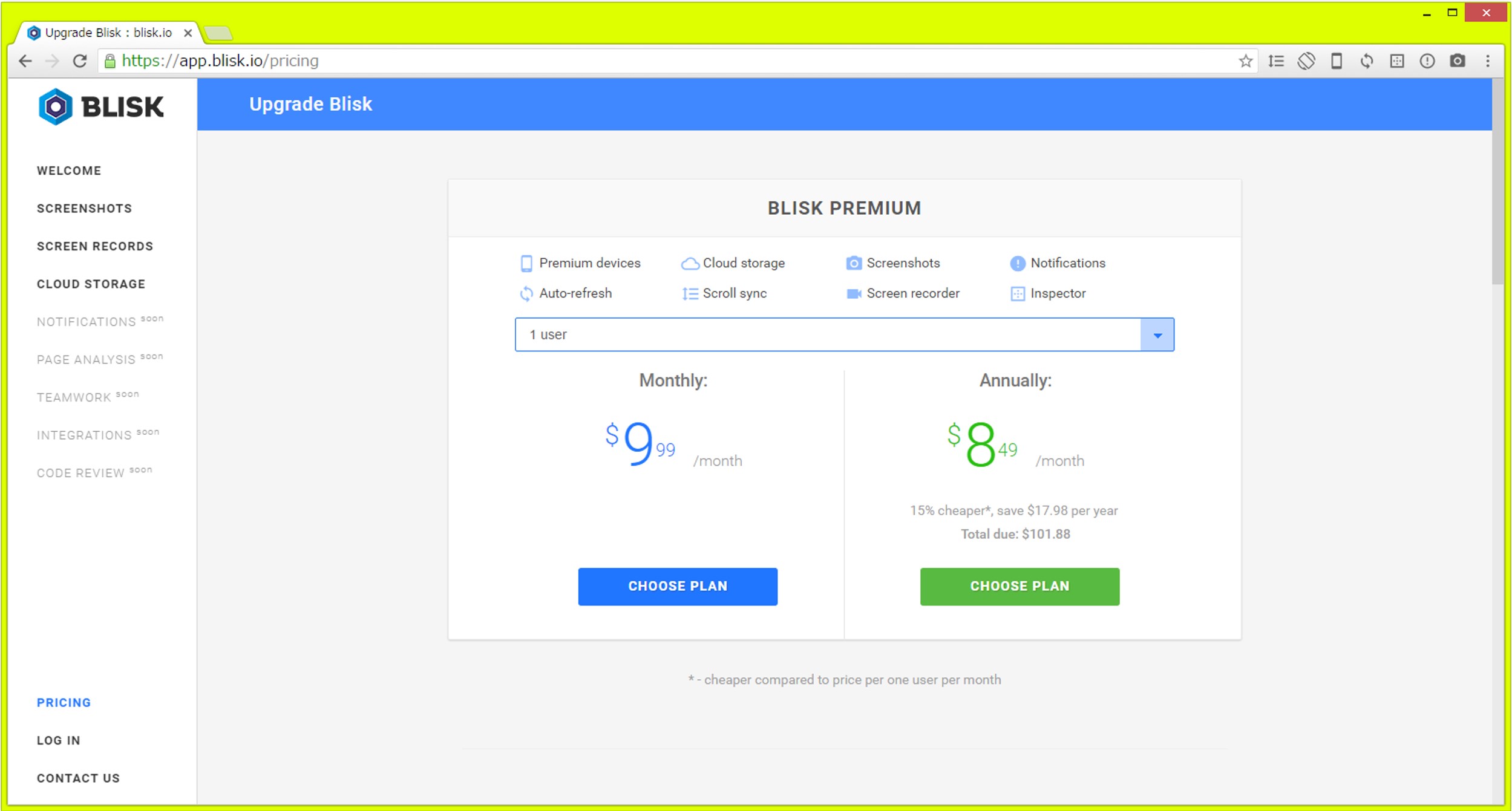Click the address bar URL field
This screenshot has width=1512, height=811.
[666, 61]
